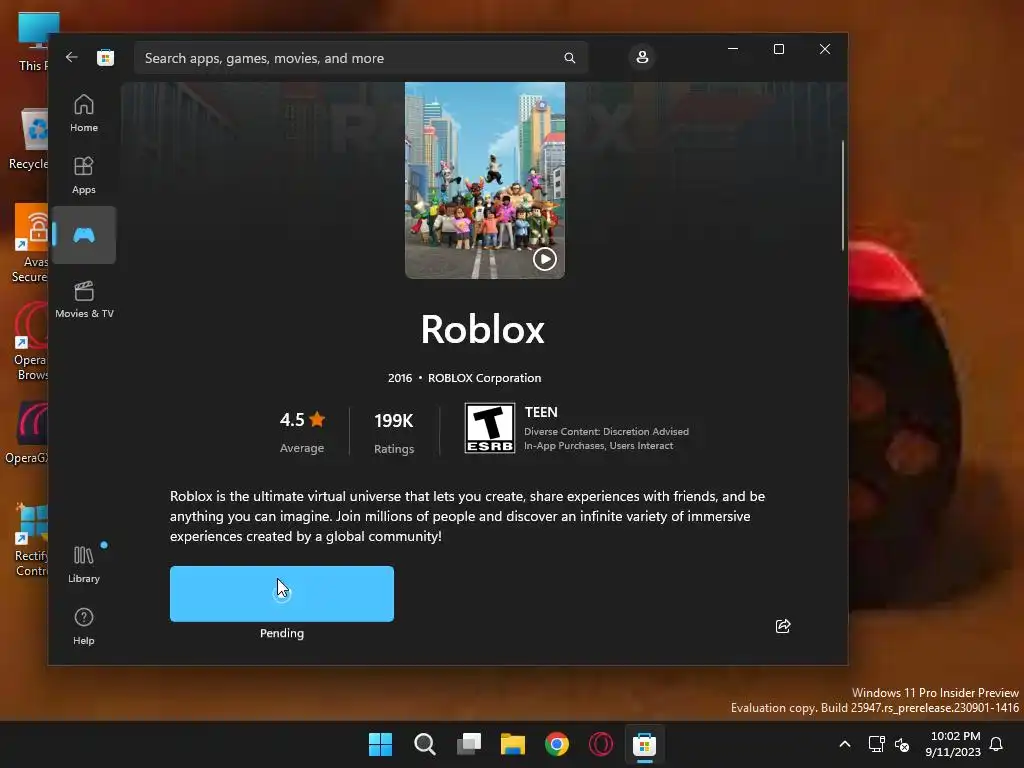The image size is (1024, 768).
Task: Close the Microsoft Store window
Action: point(825,49)
